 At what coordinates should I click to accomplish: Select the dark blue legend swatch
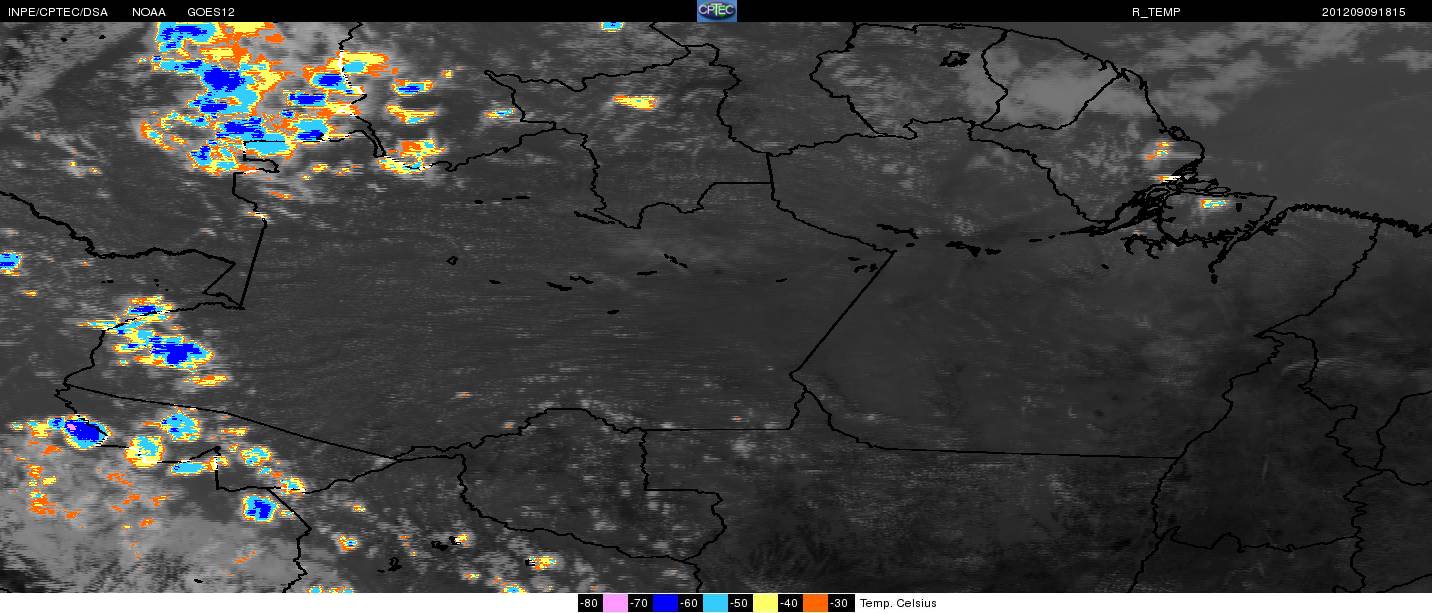[x=666, y=603]
